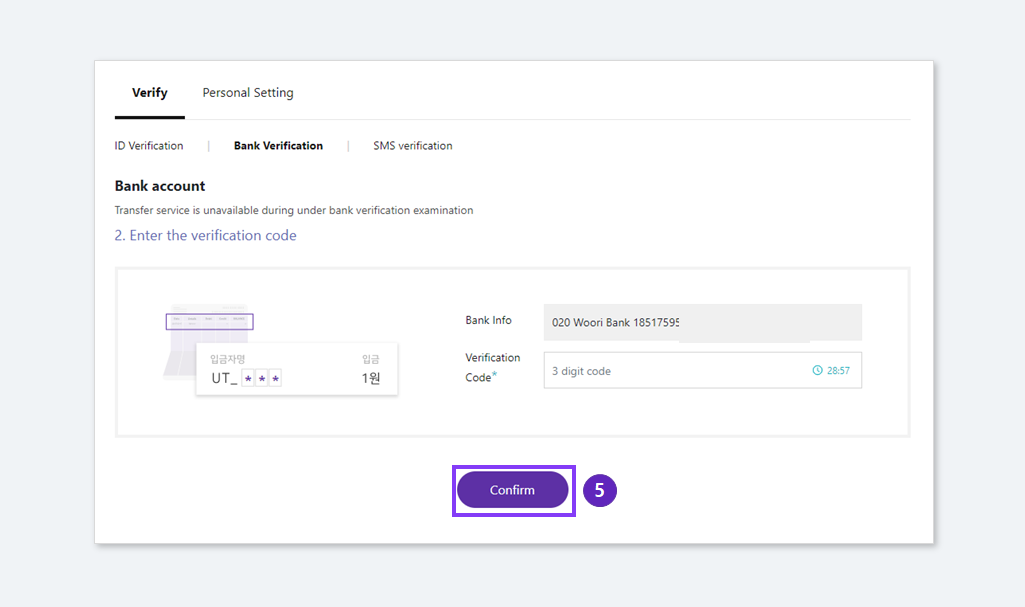This screenshot has height=607, width=1025.
Task: Click '2. Enter the verification code' heading
Action: tap(205, 235)
